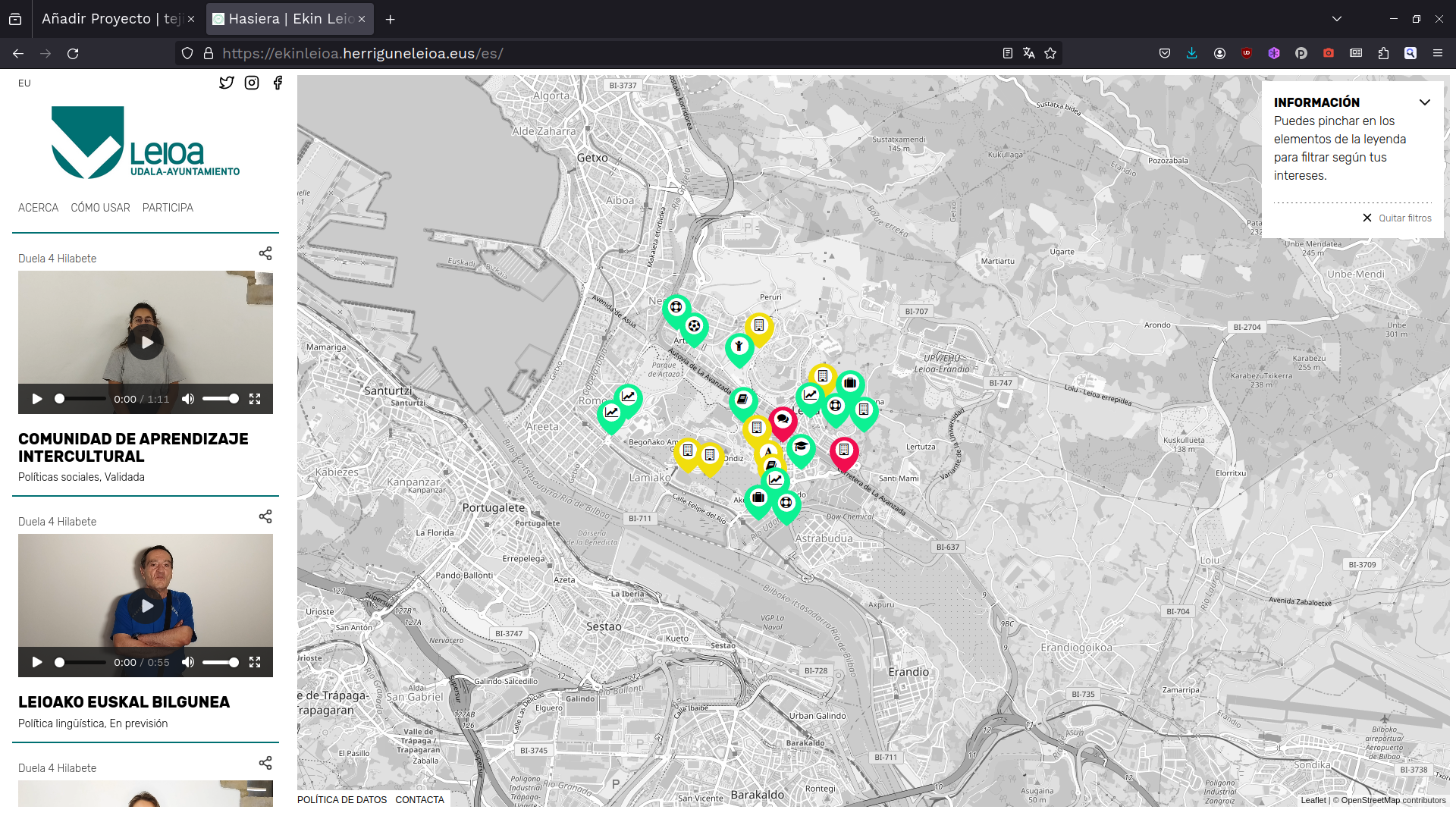
Task: Switch to the Añadir Proyecto tab
Action: pyautogui.click(x=111, y=19)
